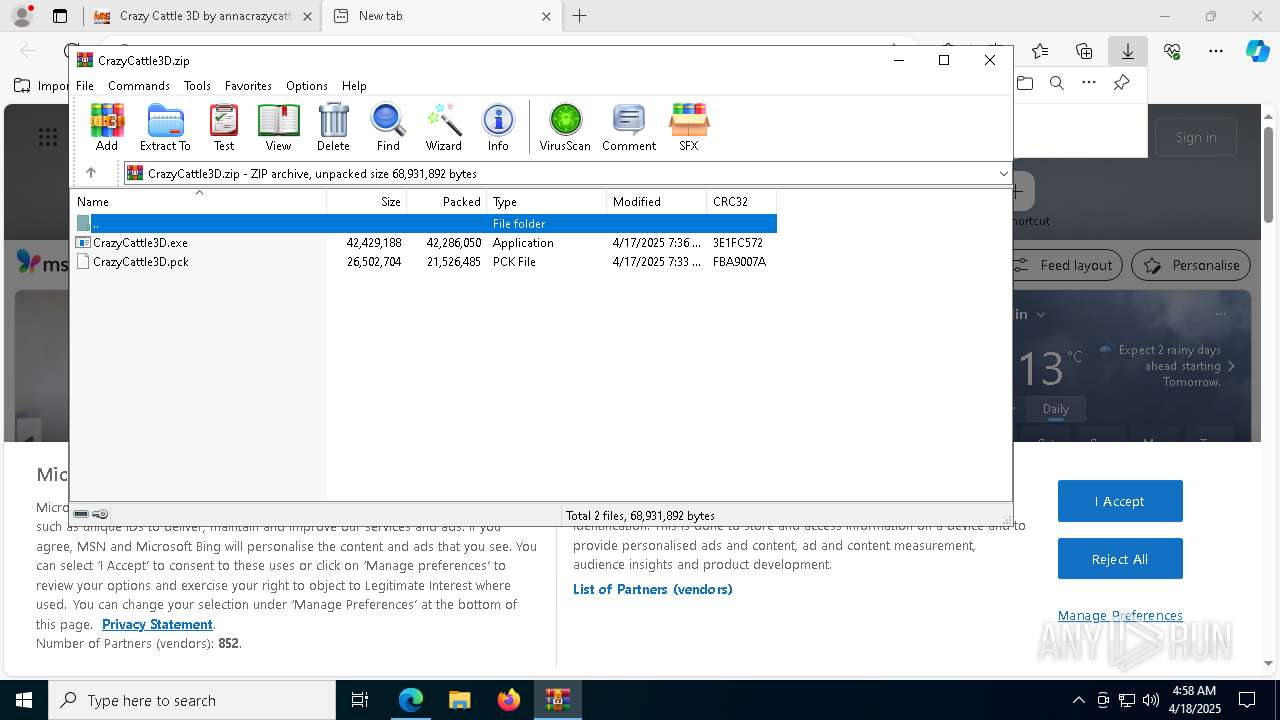This screenshot has width=1280, height=720.
Task: Show hidden system tray icons chevron
Action: [x=1078, y=700]
